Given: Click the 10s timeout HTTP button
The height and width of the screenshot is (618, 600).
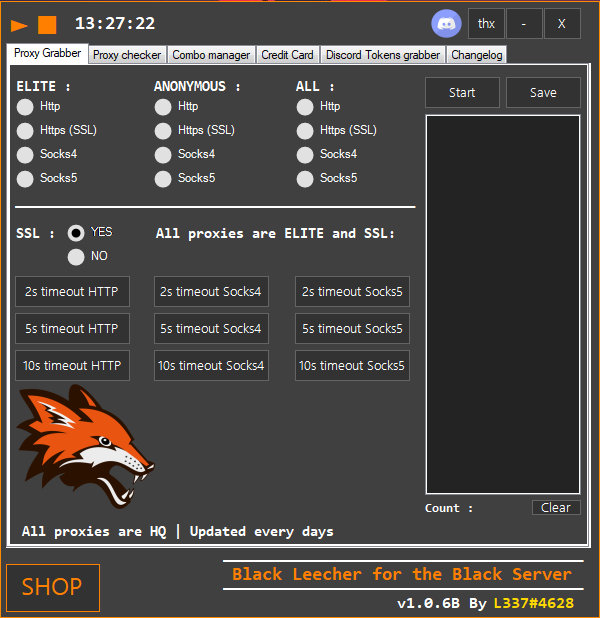Looking at the screenshot, I should click(x=72, y=366).
